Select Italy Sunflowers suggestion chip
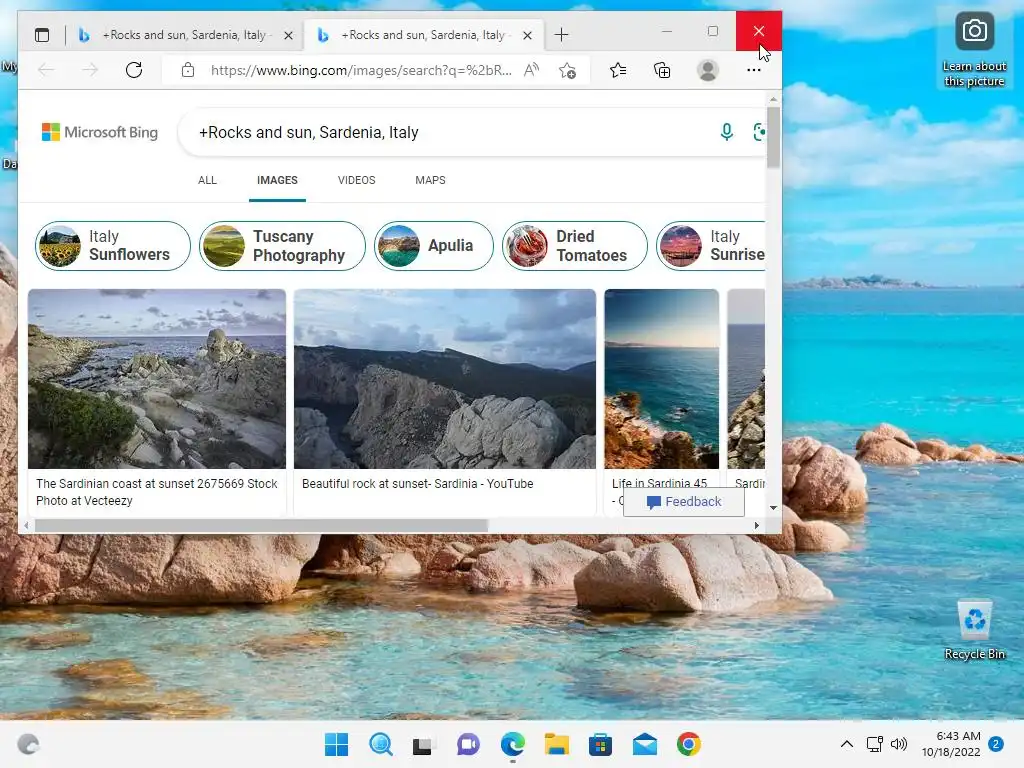1024x768 pixels. (112, 246)
